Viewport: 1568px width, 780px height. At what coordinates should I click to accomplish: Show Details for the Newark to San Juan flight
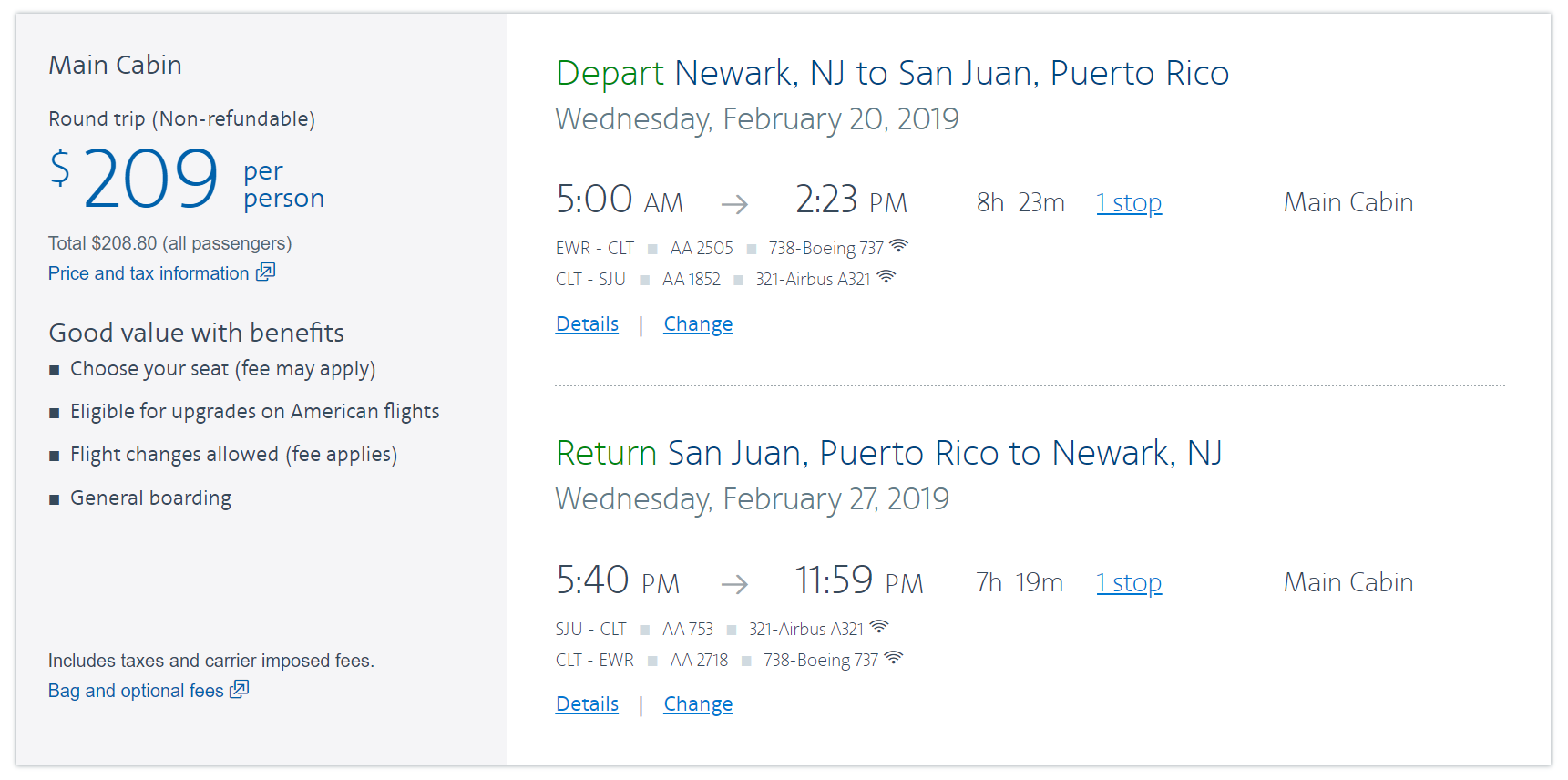(587, 324)
